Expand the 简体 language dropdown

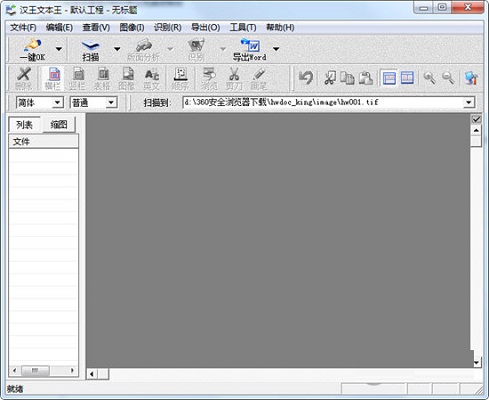coord(57,102)
